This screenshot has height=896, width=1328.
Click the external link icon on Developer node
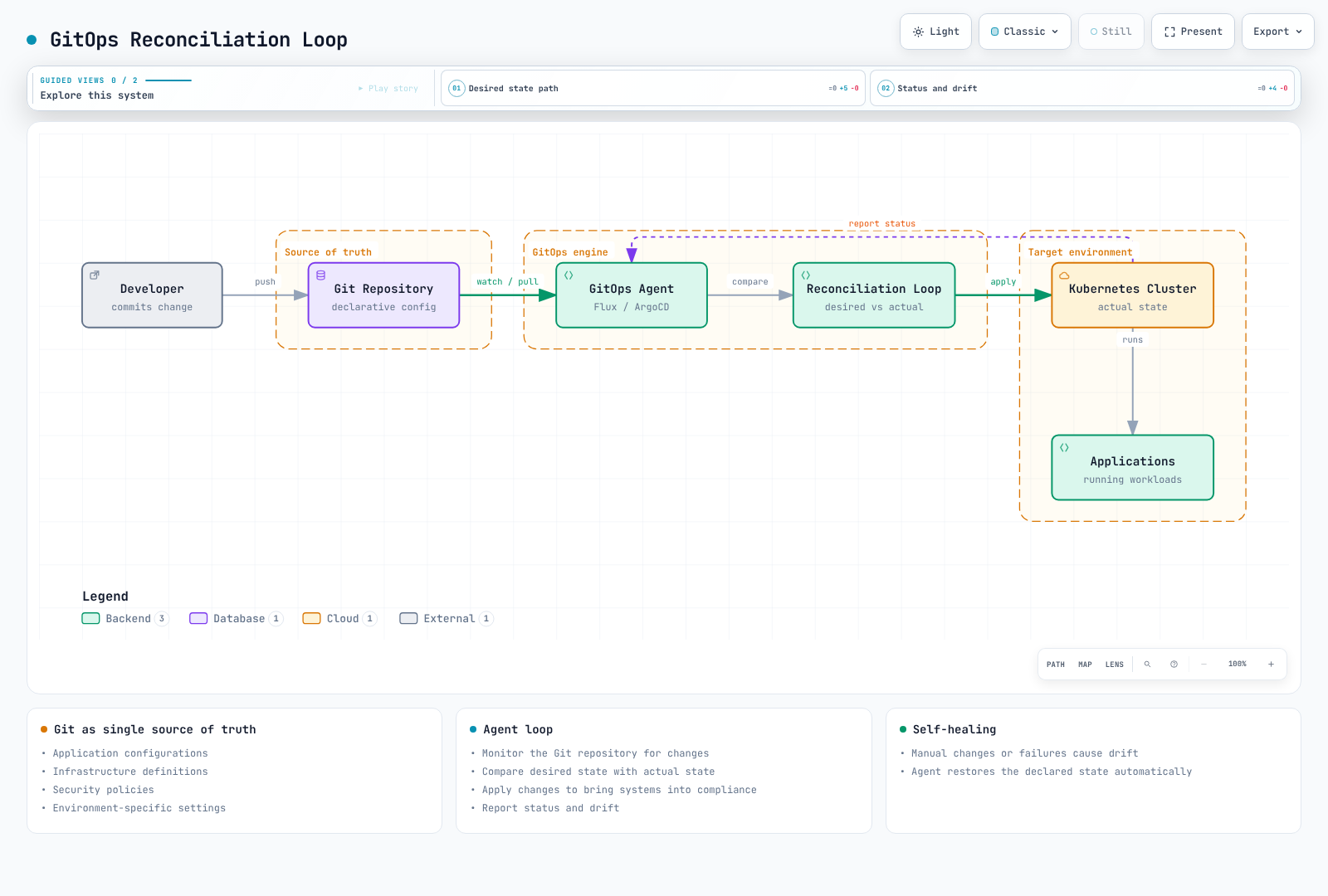click(95, 275)
